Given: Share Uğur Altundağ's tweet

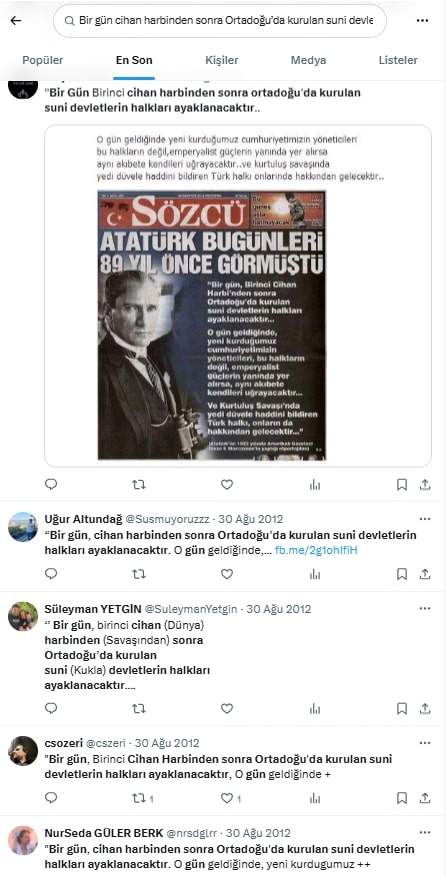Looking at the screenshot, I should [x=425, y=574].
